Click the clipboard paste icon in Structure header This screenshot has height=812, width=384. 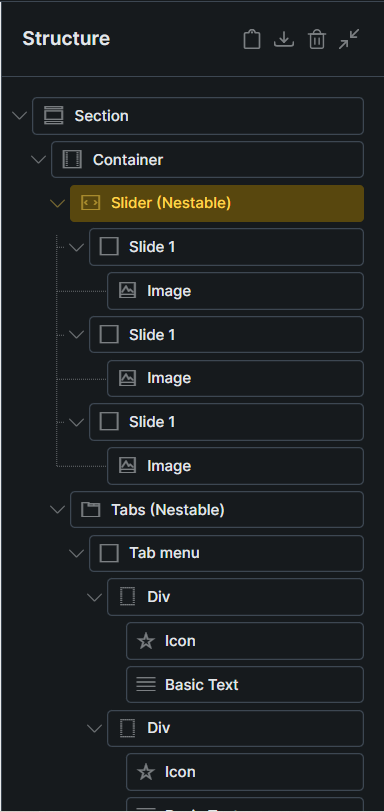(252, 39)
